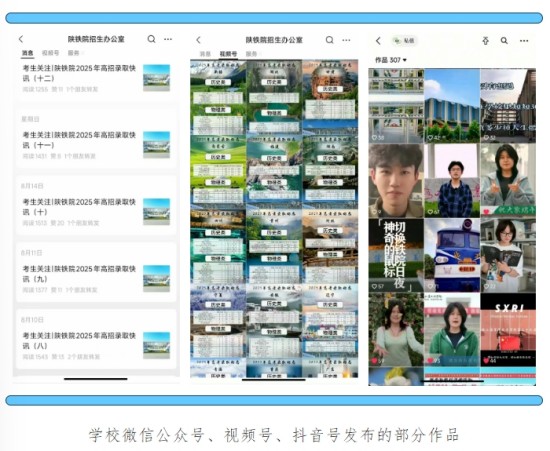Go back from the middle 视频号 grid panel
The image size is (550, 451).
(199, 40)
